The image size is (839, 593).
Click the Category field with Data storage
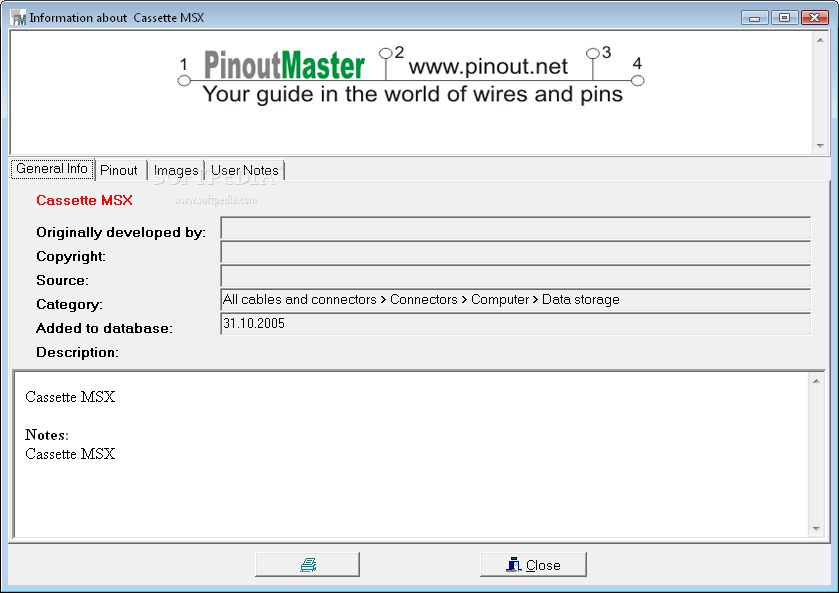pyautogui.click(x=515, y=300)
